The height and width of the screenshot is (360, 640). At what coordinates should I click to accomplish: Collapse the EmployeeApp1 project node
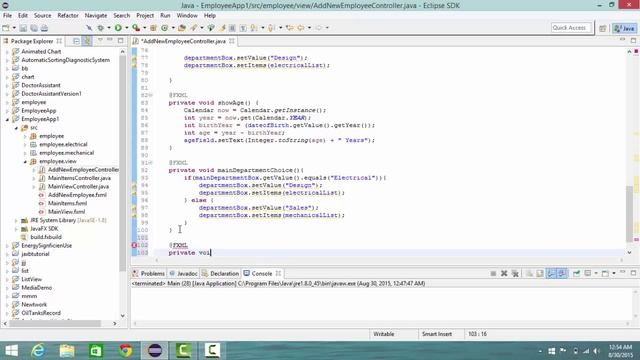tap(7, 119)
